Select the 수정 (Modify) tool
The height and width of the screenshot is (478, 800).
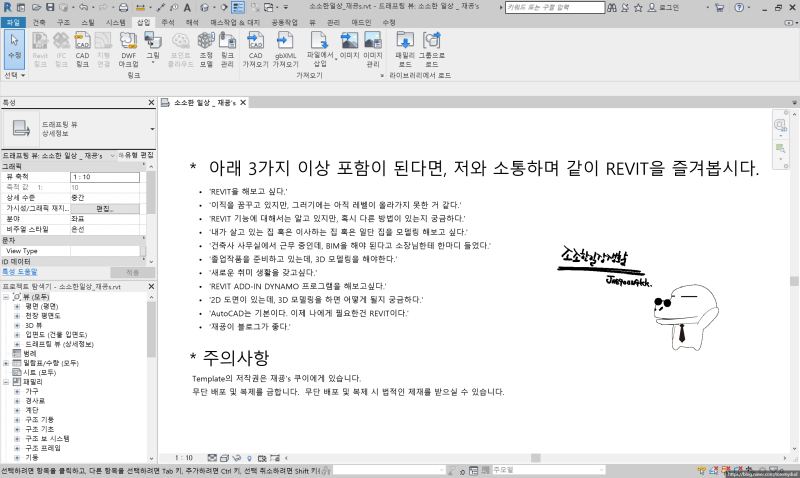click(x=14, y=49)
